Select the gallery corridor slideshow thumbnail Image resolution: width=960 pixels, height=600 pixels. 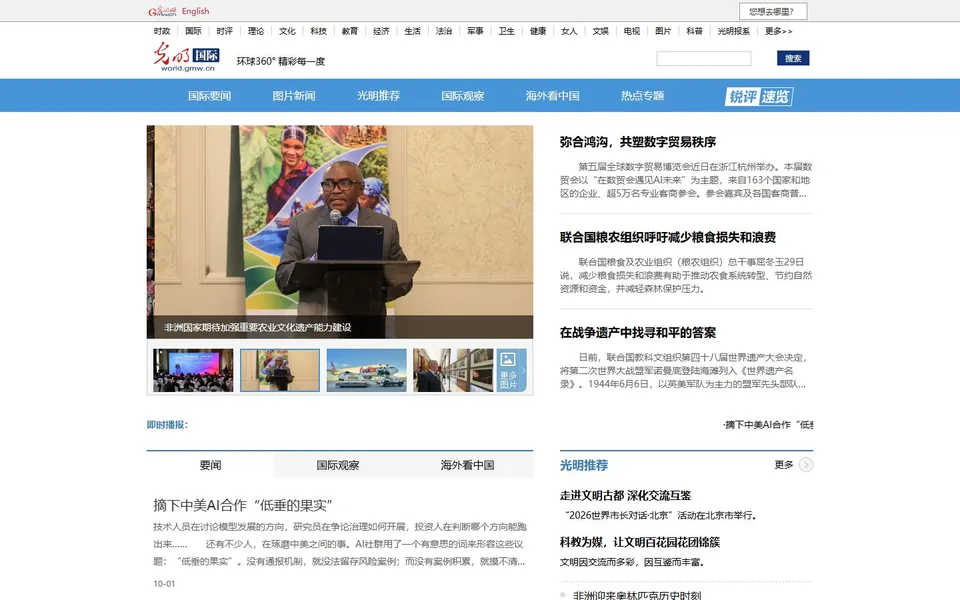pos(453,370)
